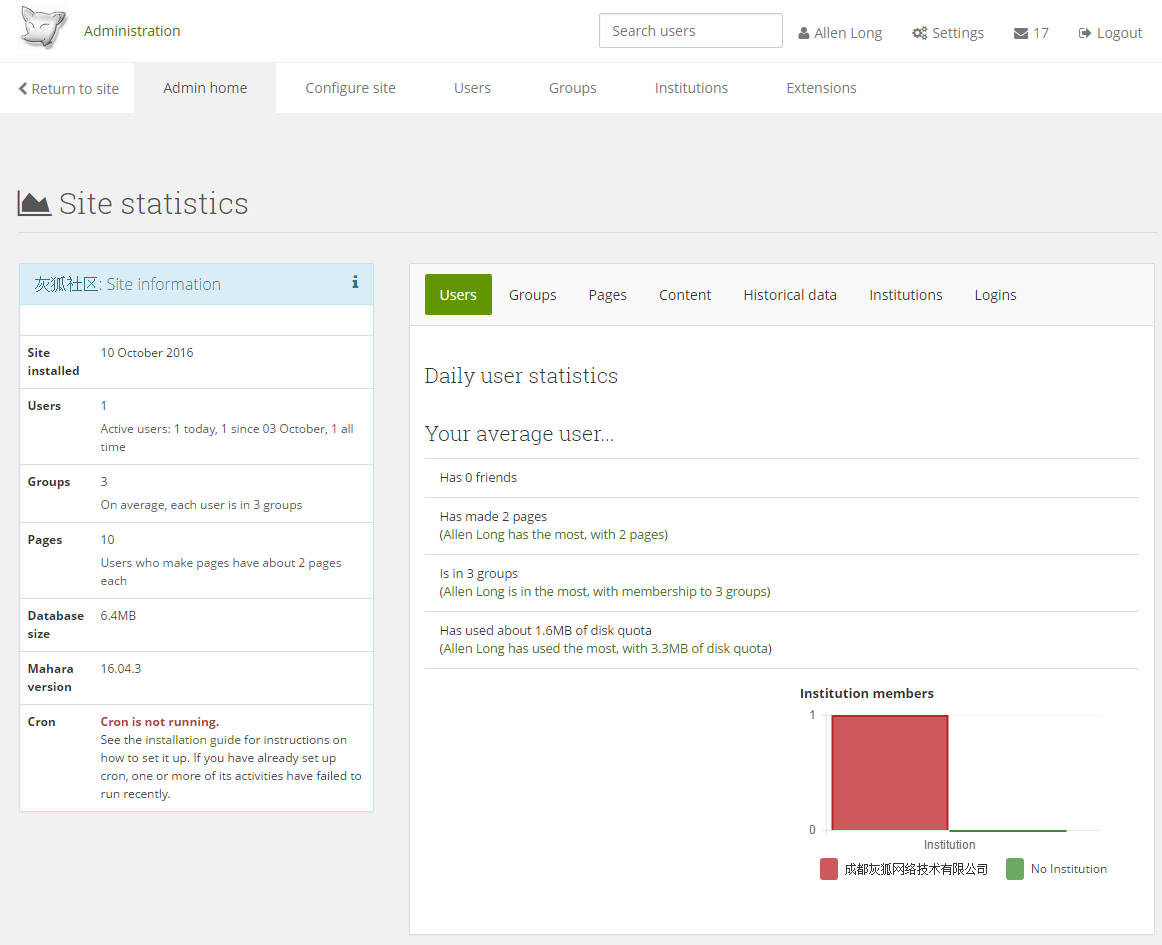Image resolution: width=1162 pixels, height=945 pixels.
Task: Open the Extensions menu
Action: (x=821, y=88)
